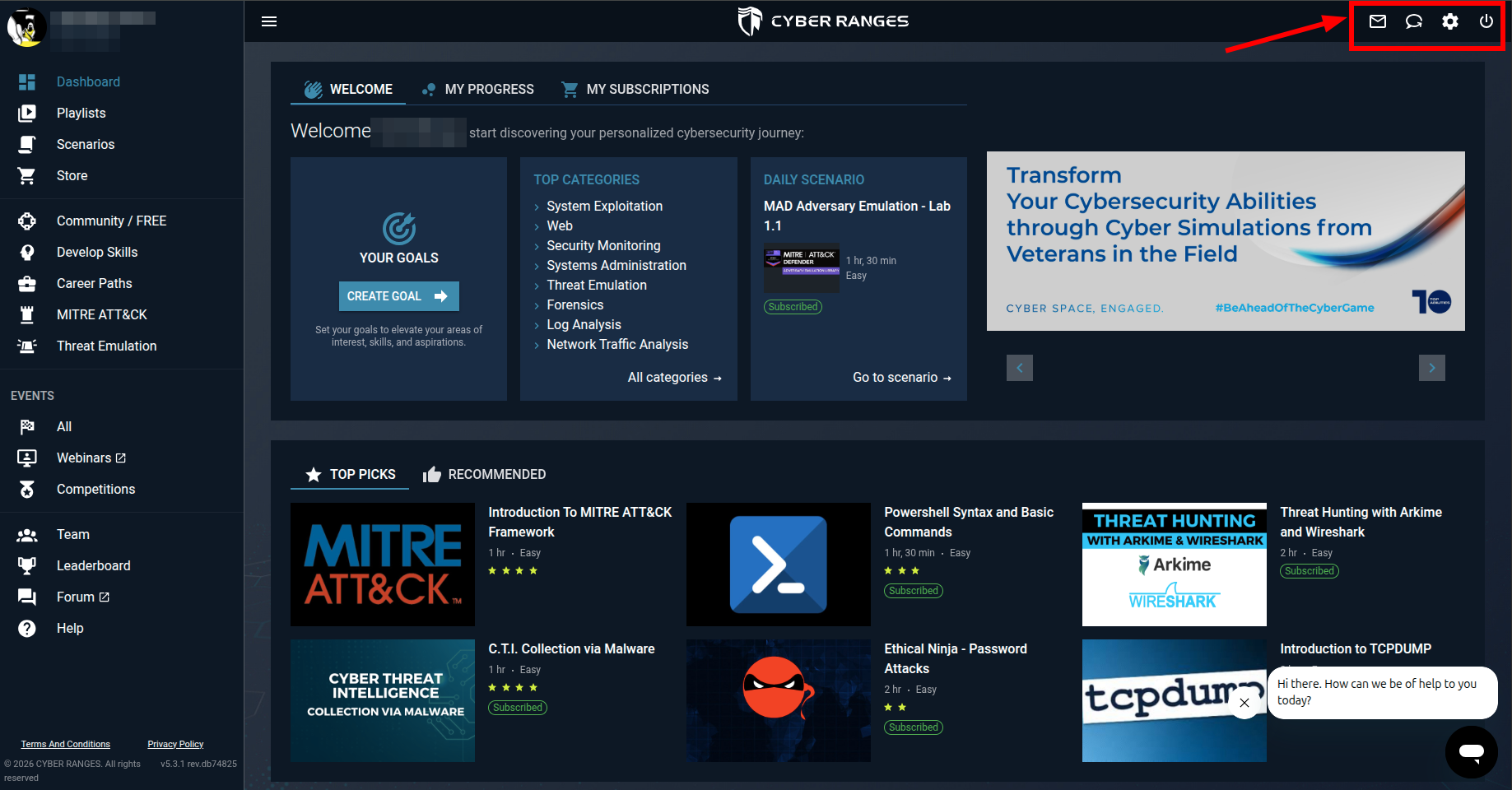Open Scenarios from the sidebar

[86, 145]
